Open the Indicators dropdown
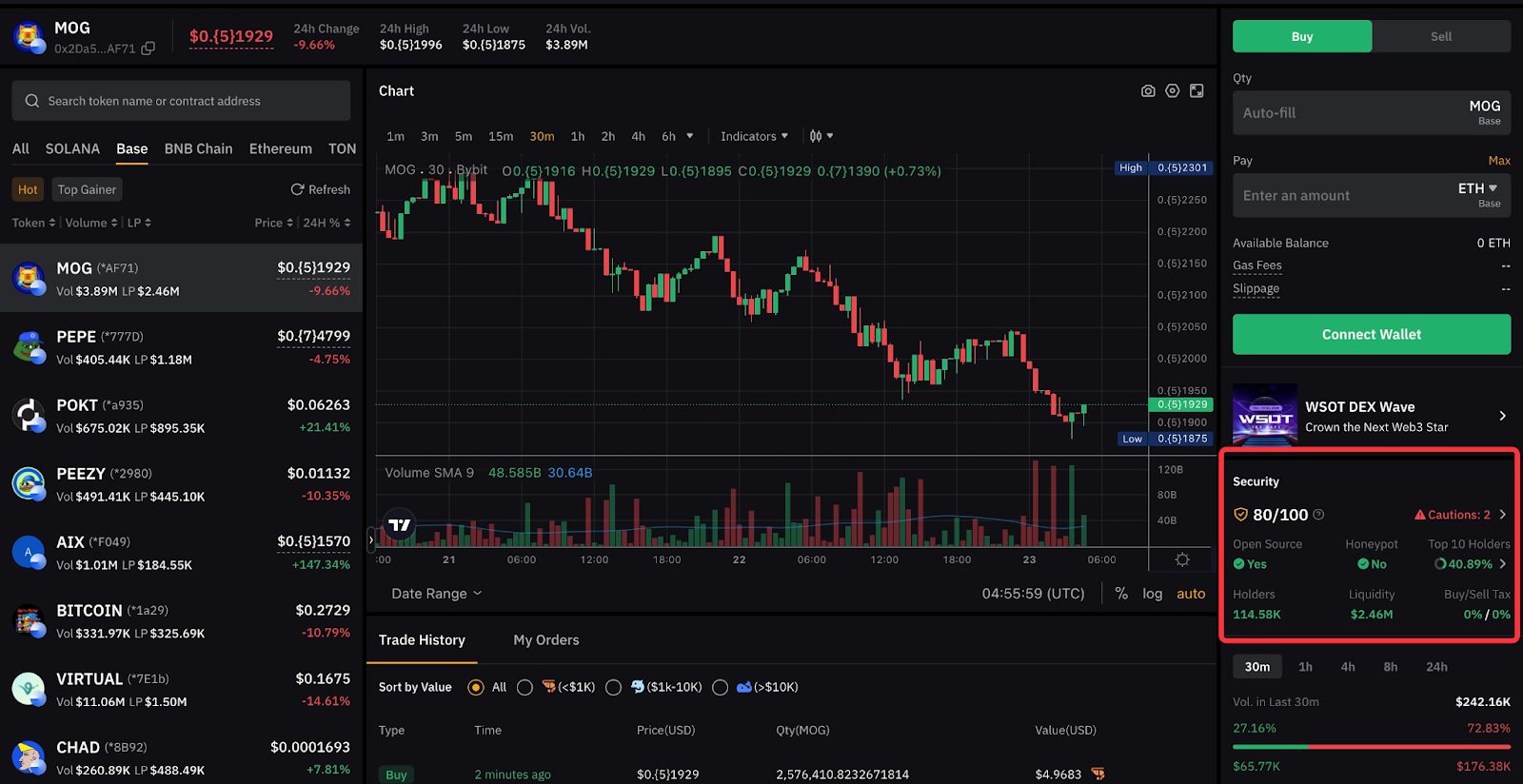 click(754, 136)
